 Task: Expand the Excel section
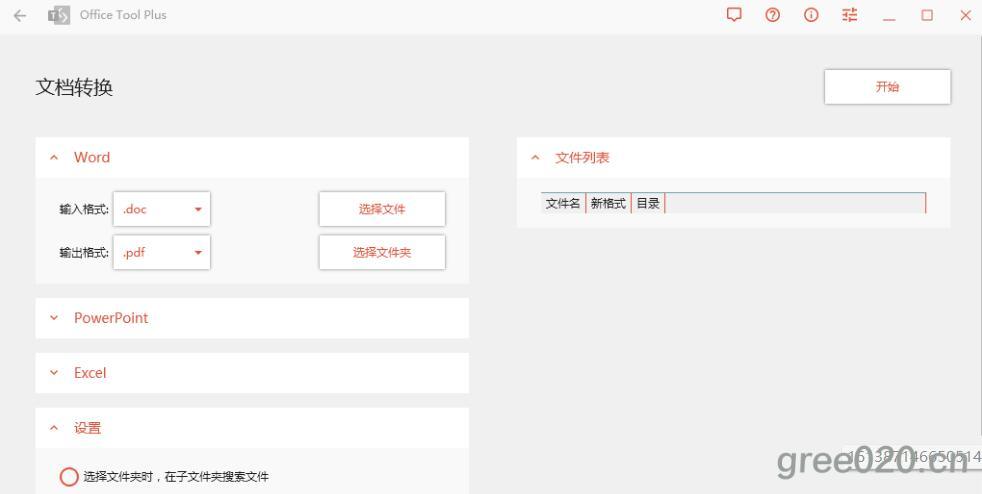pos(54,373)
